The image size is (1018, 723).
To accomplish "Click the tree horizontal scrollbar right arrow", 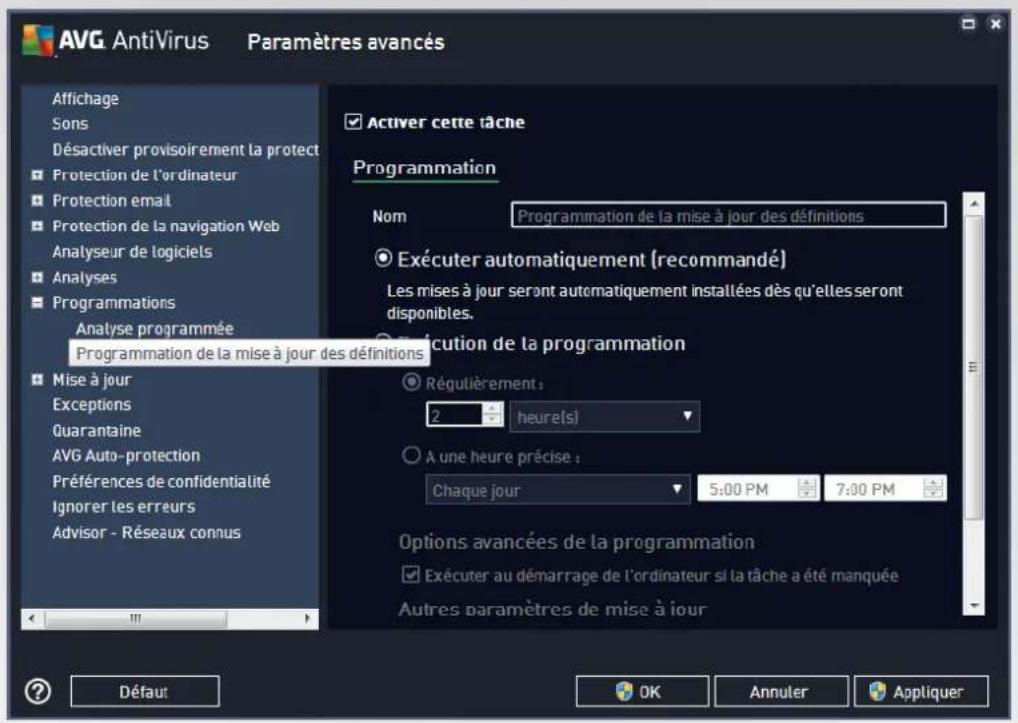I will tap(307, 618).
